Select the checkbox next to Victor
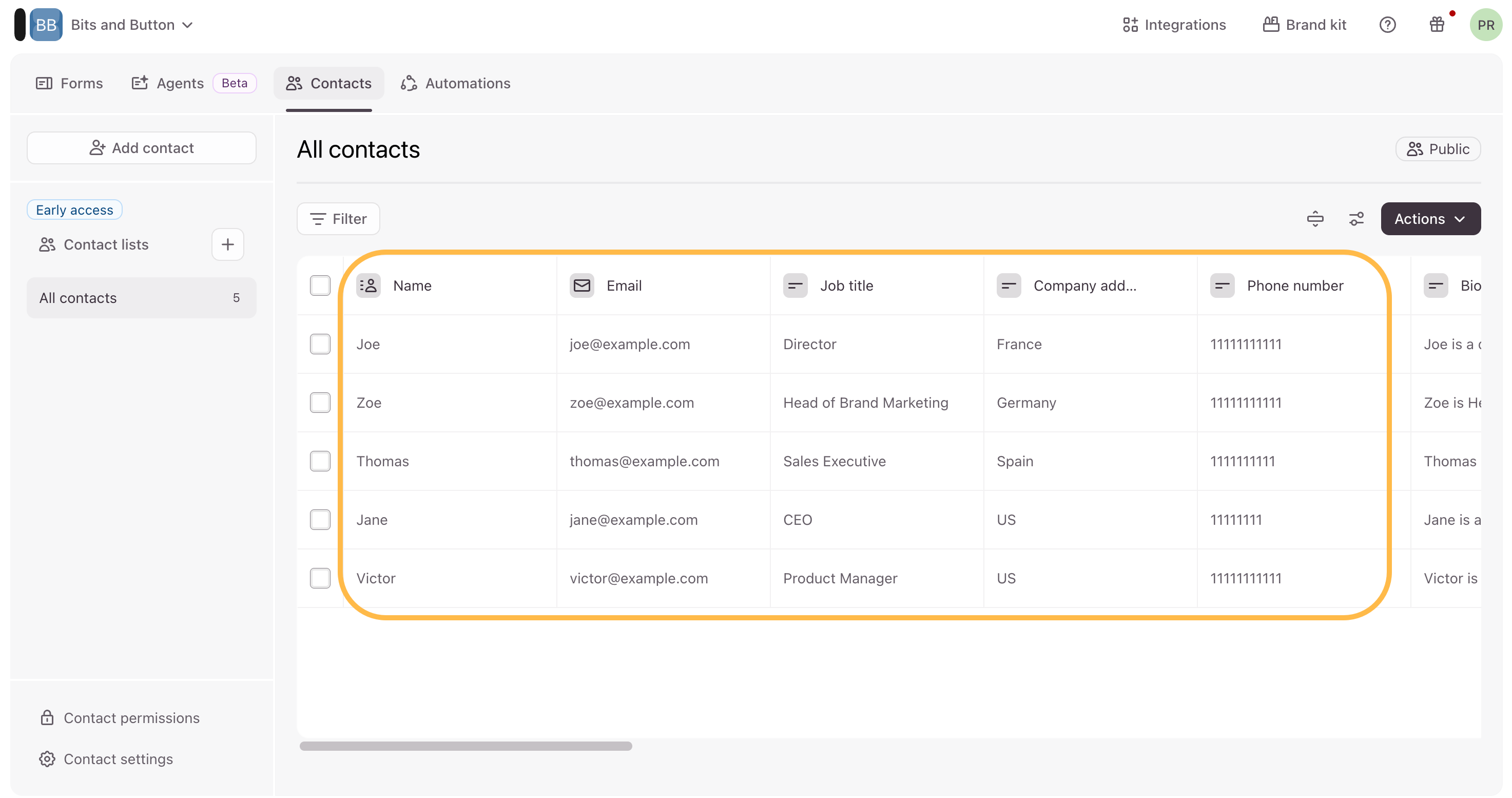The image size is (1512, 798). point(320,578)
